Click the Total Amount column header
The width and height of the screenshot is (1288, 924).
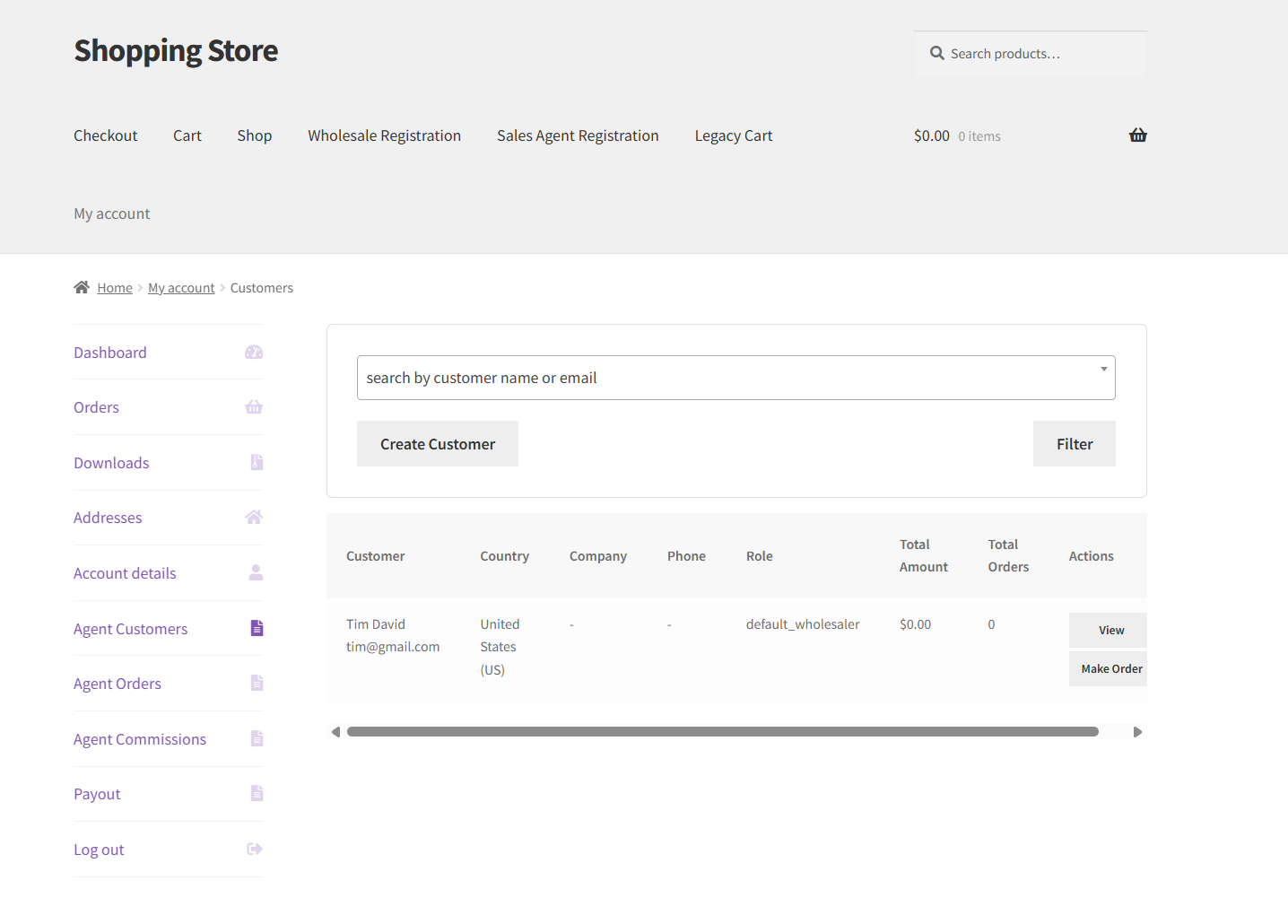[x=924, y=555]
